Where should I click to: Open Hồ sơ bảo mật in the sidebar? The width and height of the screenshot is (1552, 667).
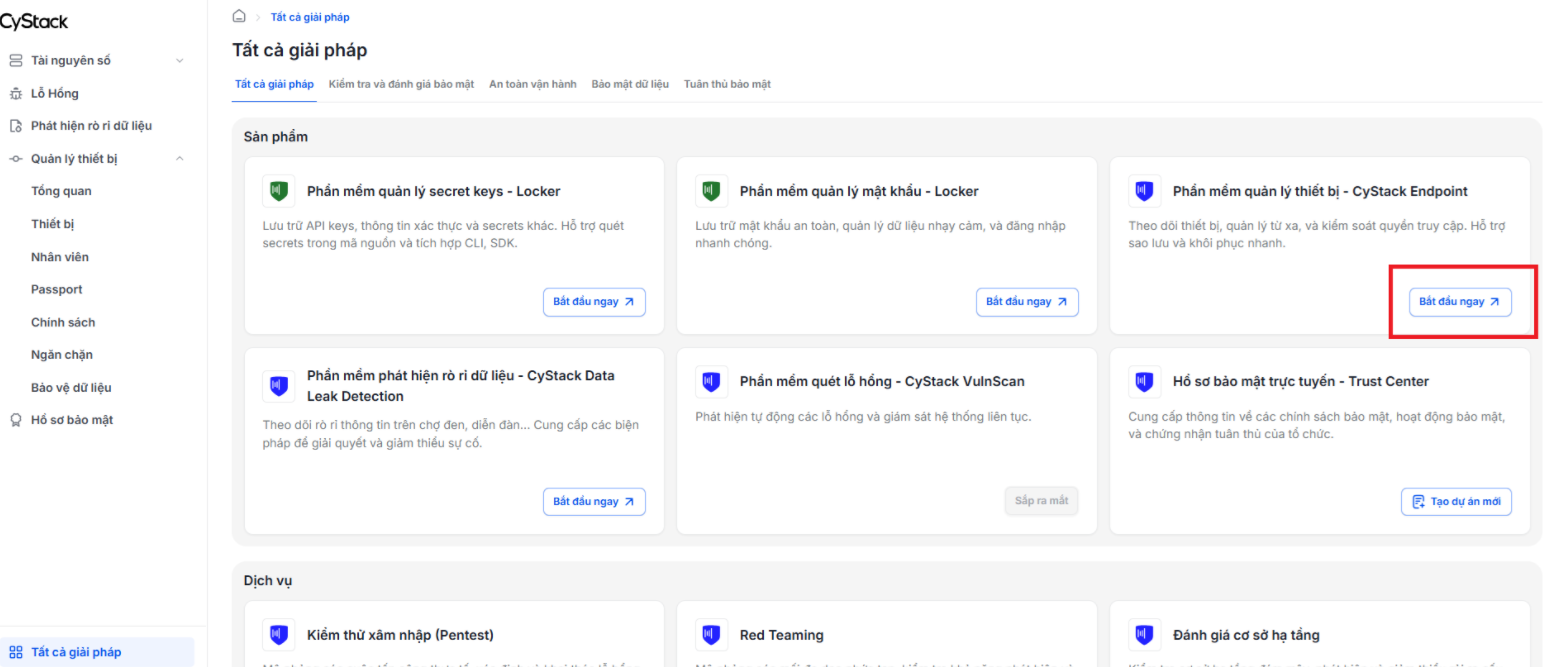72,420
